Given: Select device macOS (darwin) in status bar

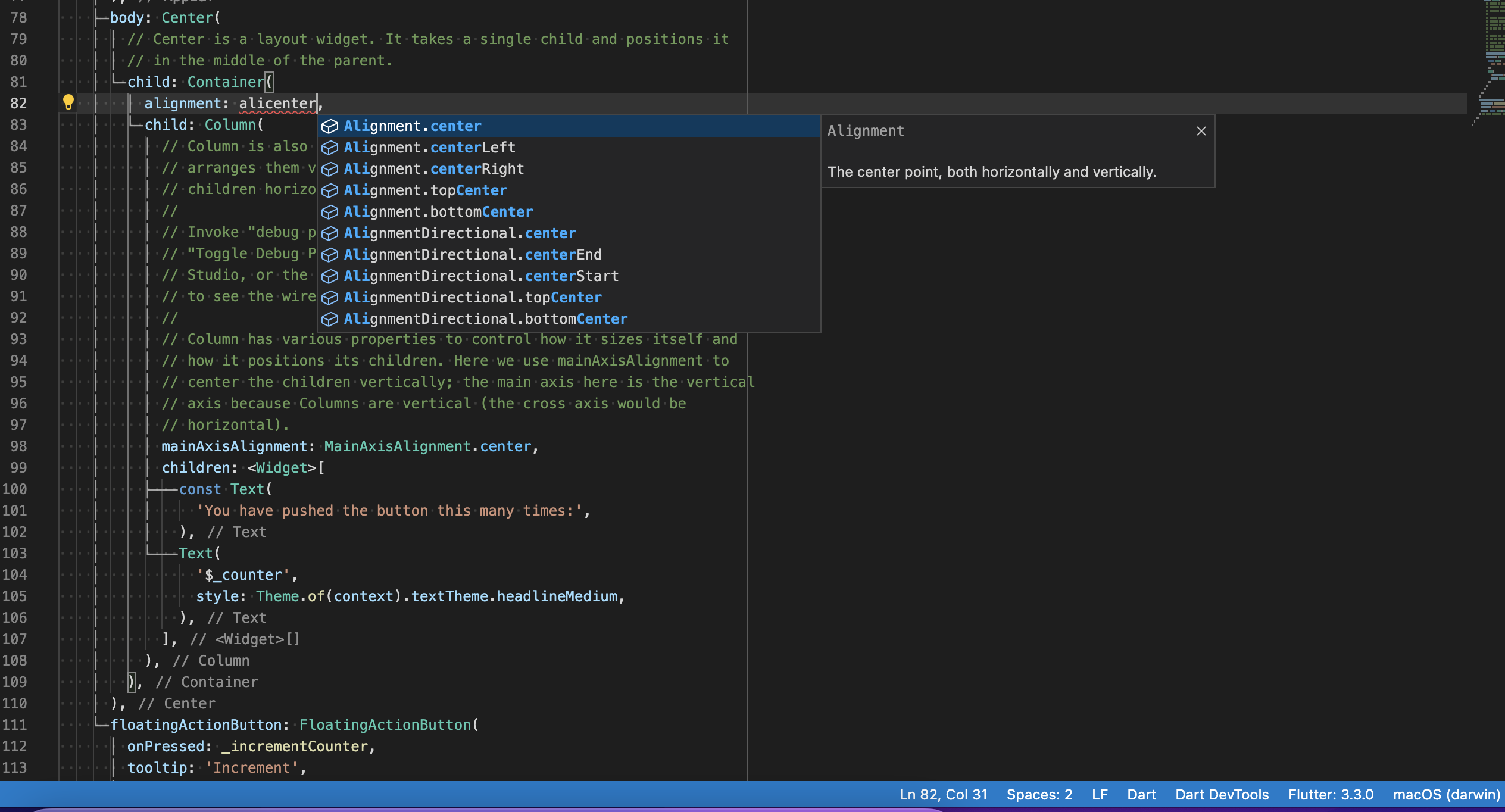Looking at the screenshot, I should click(x=1446, y=795).
